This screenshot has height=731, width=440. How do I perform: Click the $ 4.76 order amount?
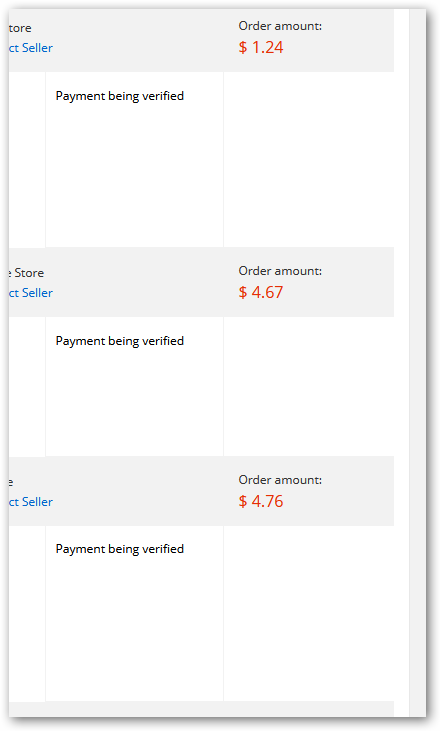pos(261,501)
